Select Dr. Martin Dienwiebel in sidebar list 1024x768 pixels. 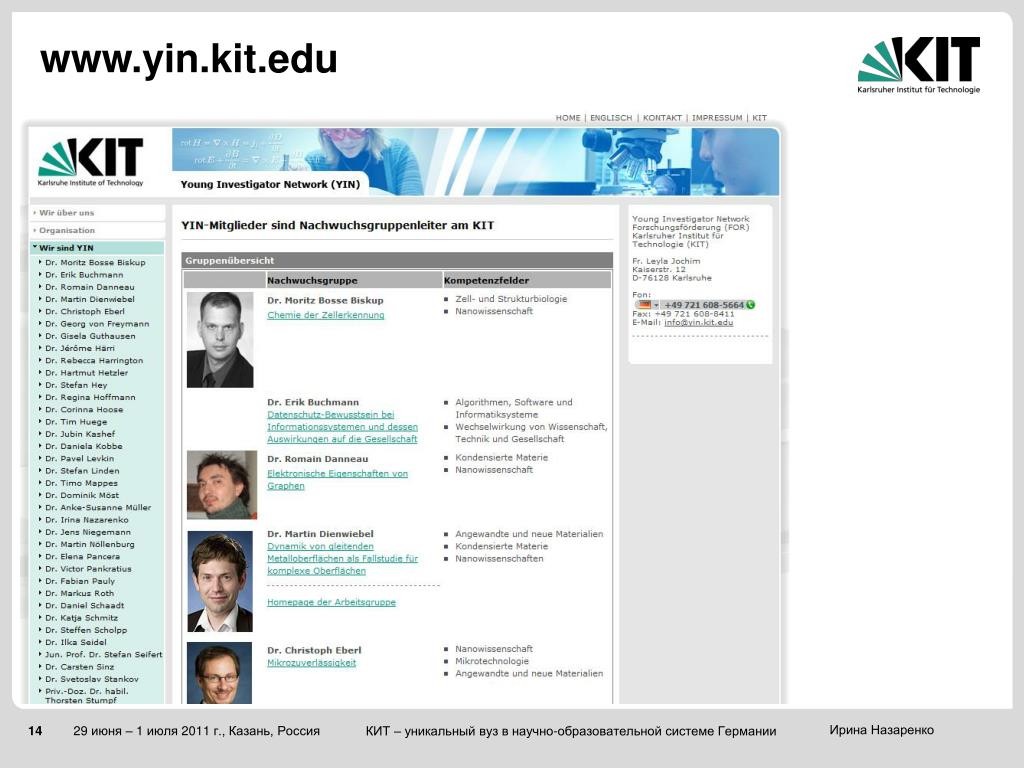click(x=89, y=299)
